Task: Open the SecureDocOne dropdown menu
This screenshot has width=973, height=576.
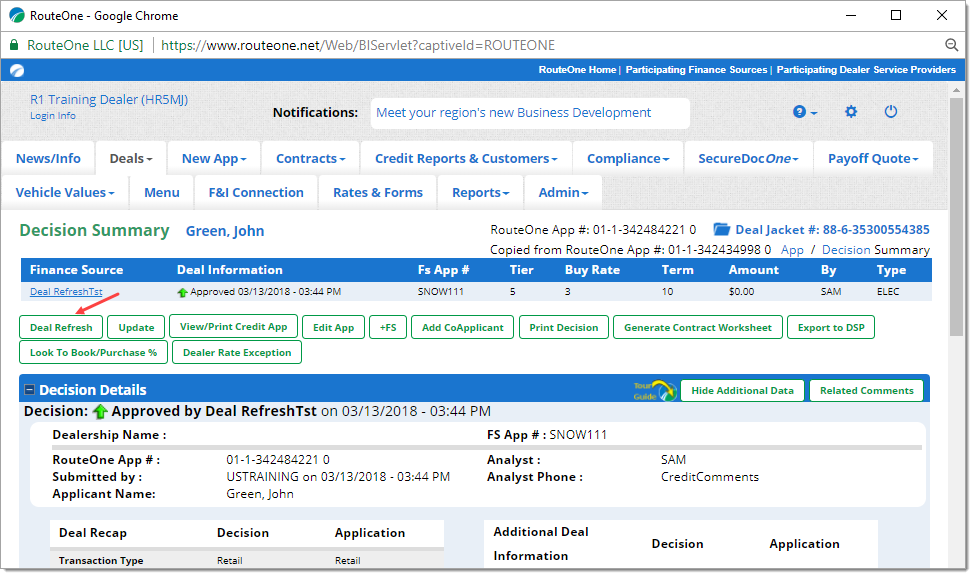Action: tap(748, 158)
